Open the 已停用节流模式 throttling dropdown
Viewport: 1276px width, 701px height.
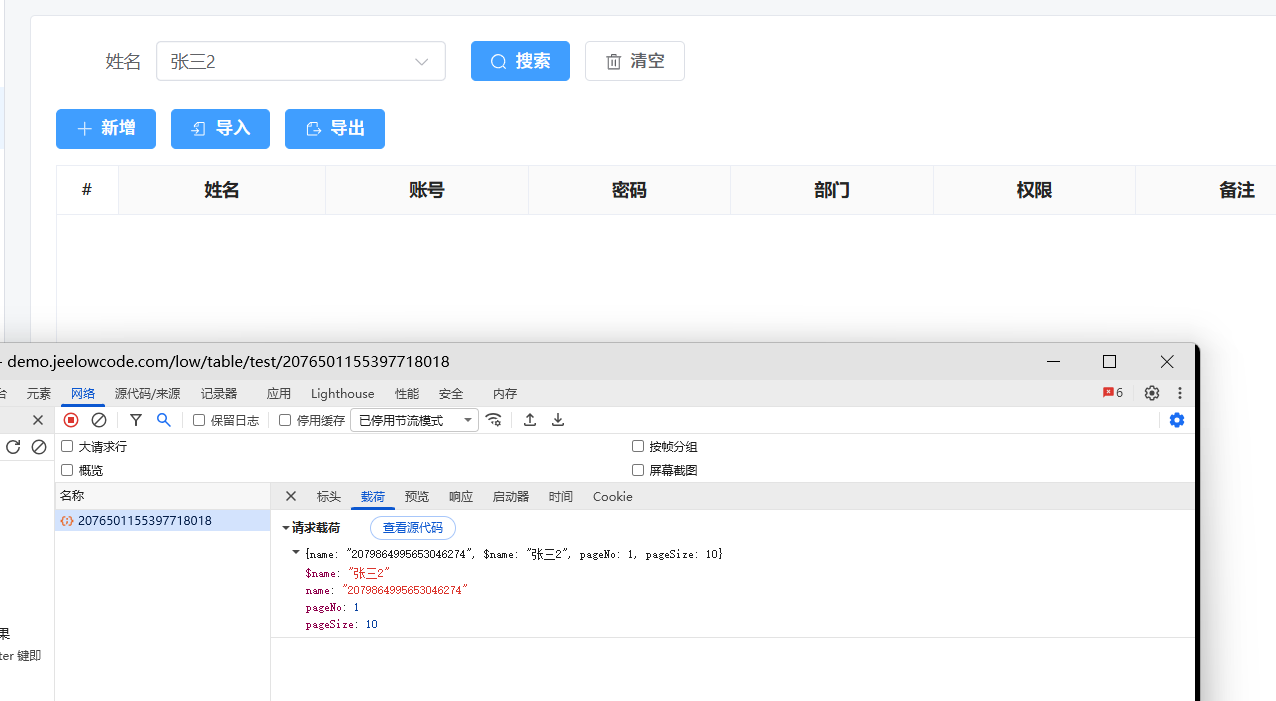click(x=414, y=420)
